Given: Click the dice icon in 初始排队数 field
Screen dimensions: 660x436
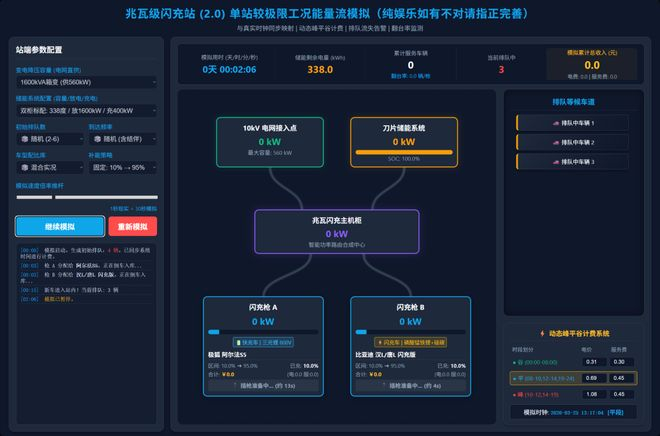Looking at the screenshot, I should point(25,139).
